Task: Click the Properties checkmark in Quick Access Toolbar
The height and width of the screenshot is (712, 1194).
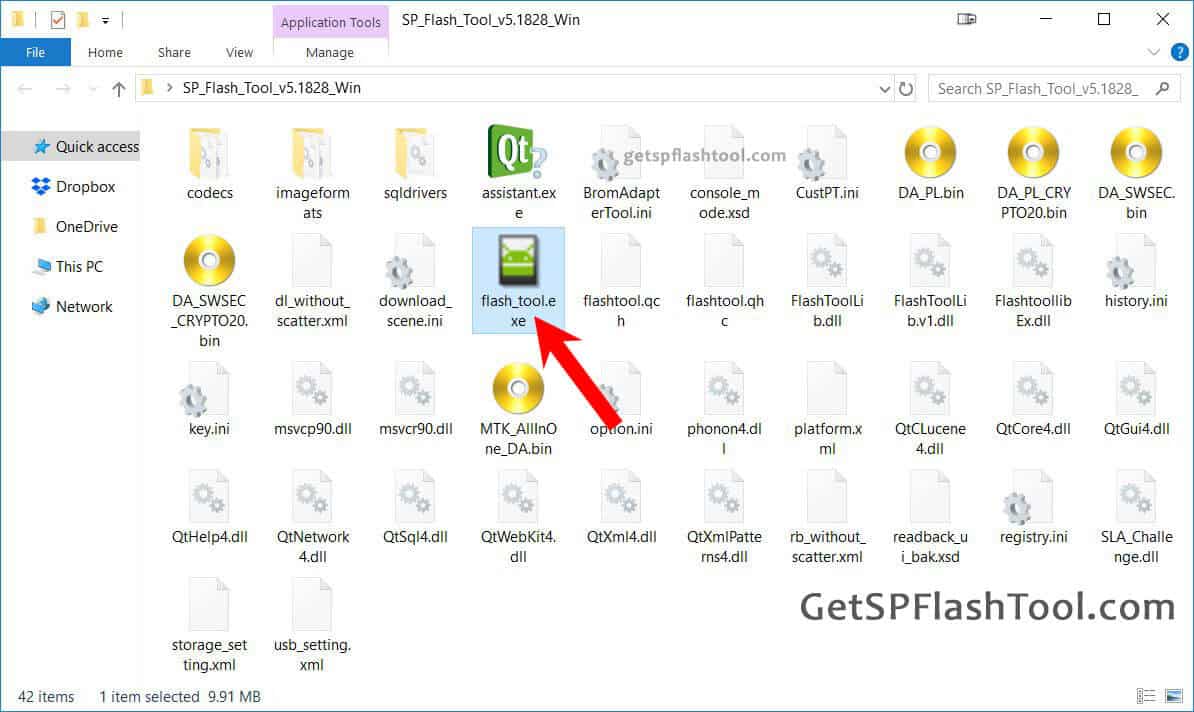Action: pyautogui.click(x=58, y=20)
